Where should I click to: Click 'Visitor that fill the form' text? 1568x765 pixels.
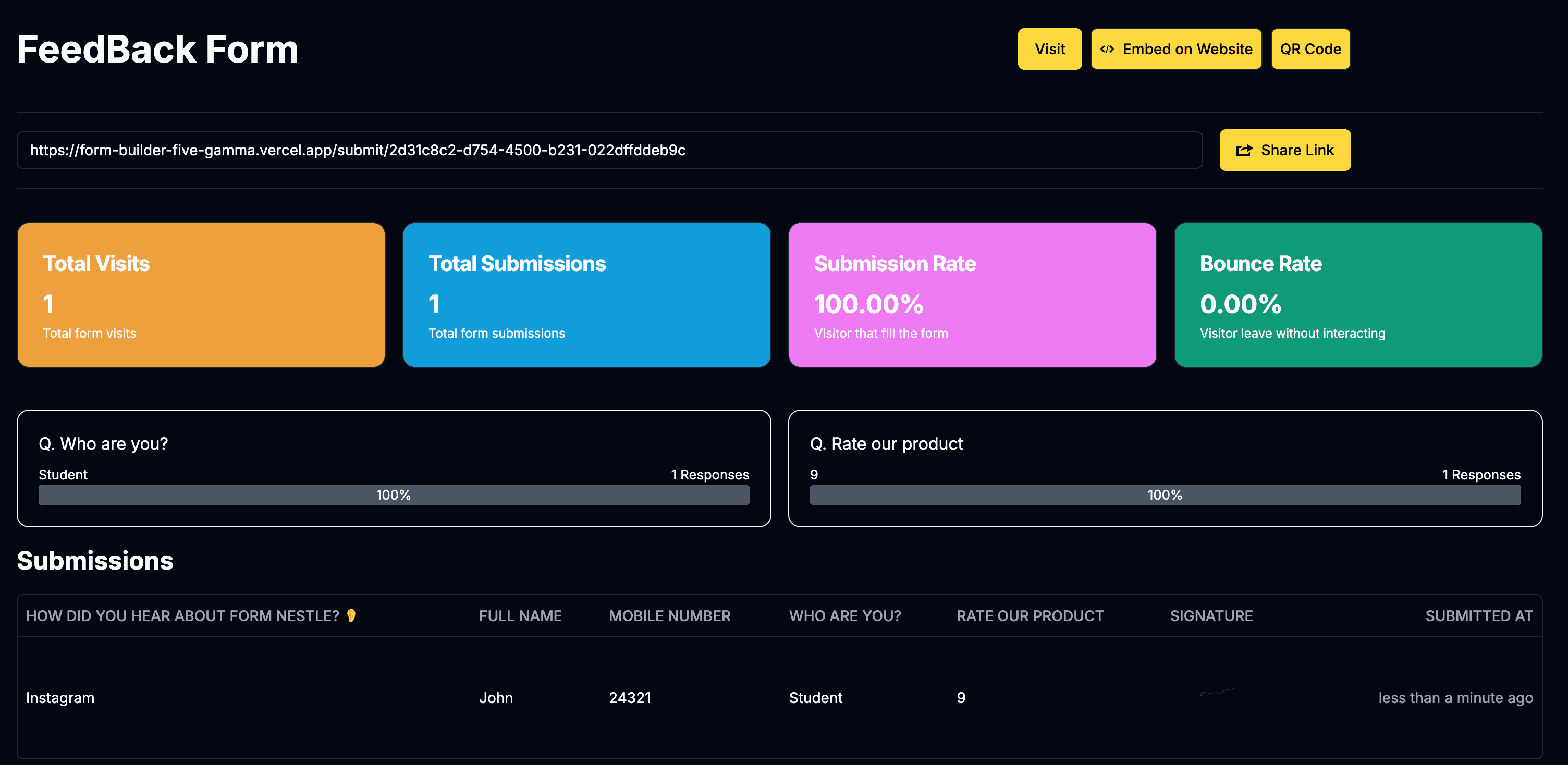click(x=881, y=333)
